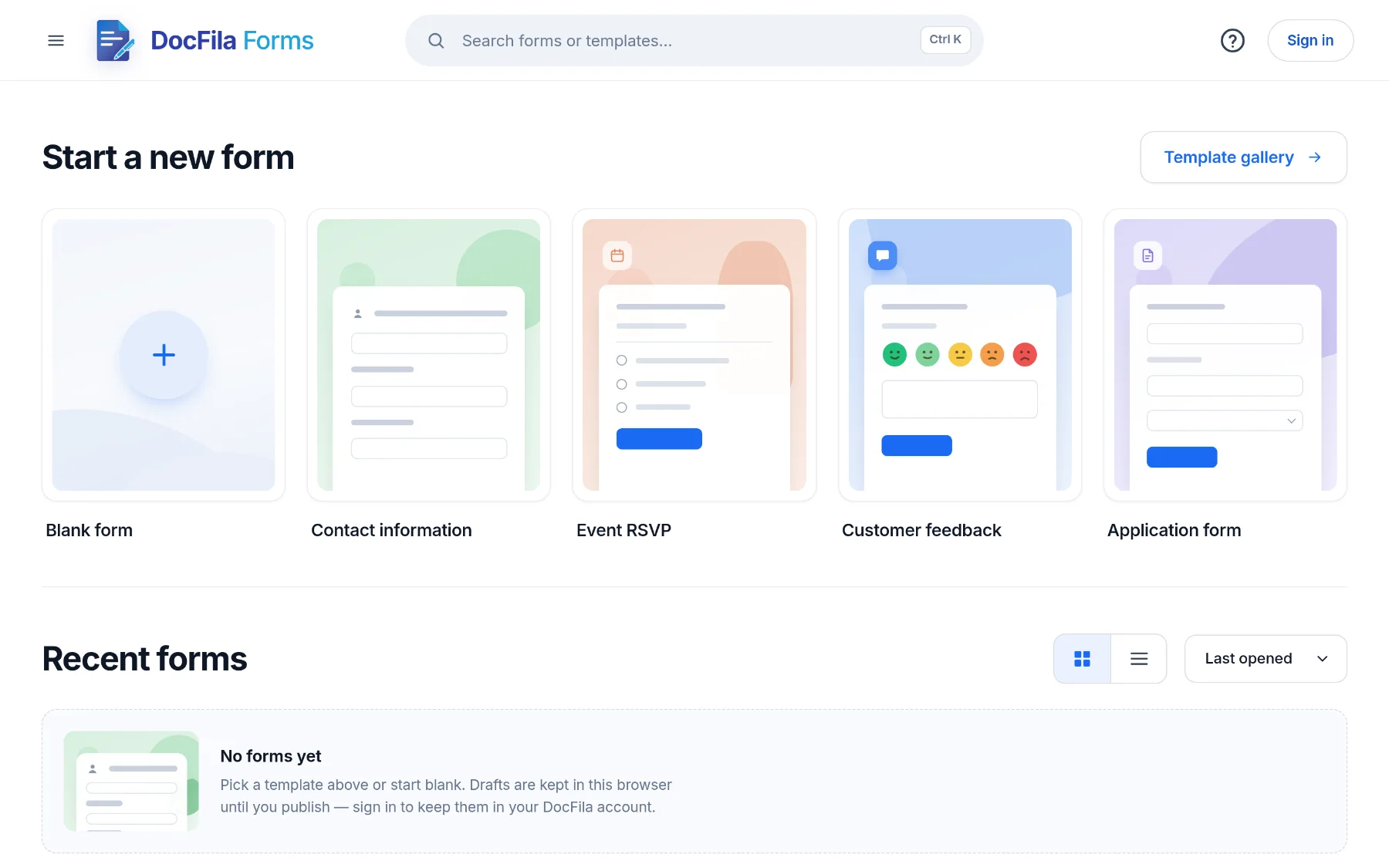Click the Customer feedback label
Image resolution: width=1389 pixels, height=868 pixels.
(x=921, y=530)
